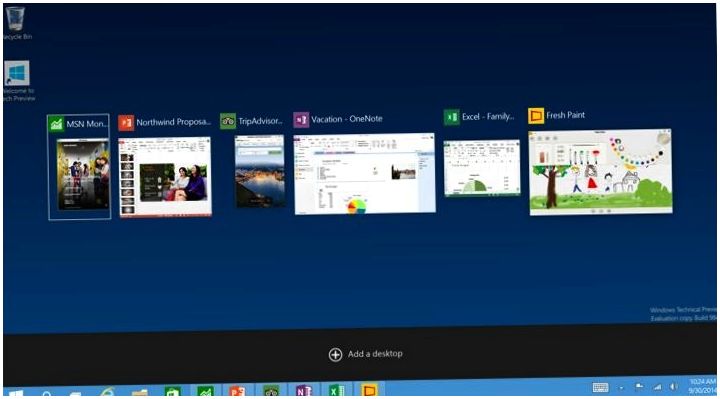Click the 'Add a desktop' label
Viewport: 720px width, 399px height.
coord(375,354)
